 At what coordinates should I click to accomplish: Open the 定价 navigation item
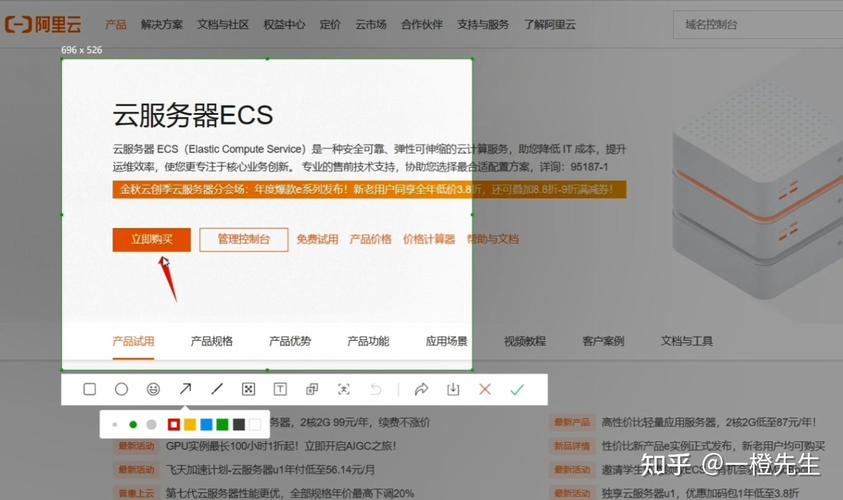(x=330, y=24)
